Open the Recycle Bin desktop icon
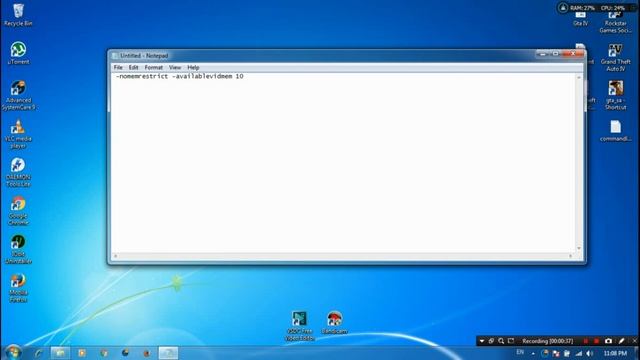Screen dimensions: 640x360 click(x=18, y=15)
